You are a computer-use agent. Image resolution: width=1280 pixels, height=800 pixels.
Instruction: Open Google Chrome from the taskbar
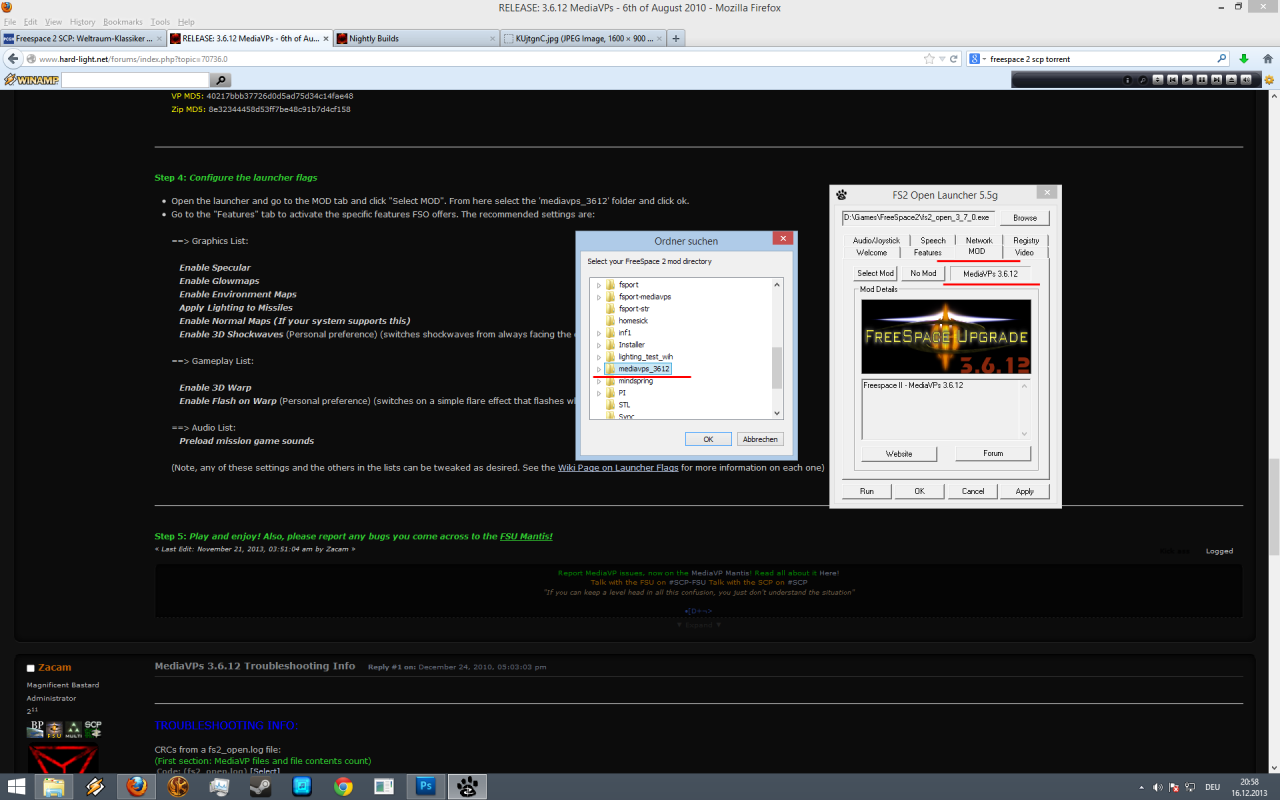coord(342,787)
